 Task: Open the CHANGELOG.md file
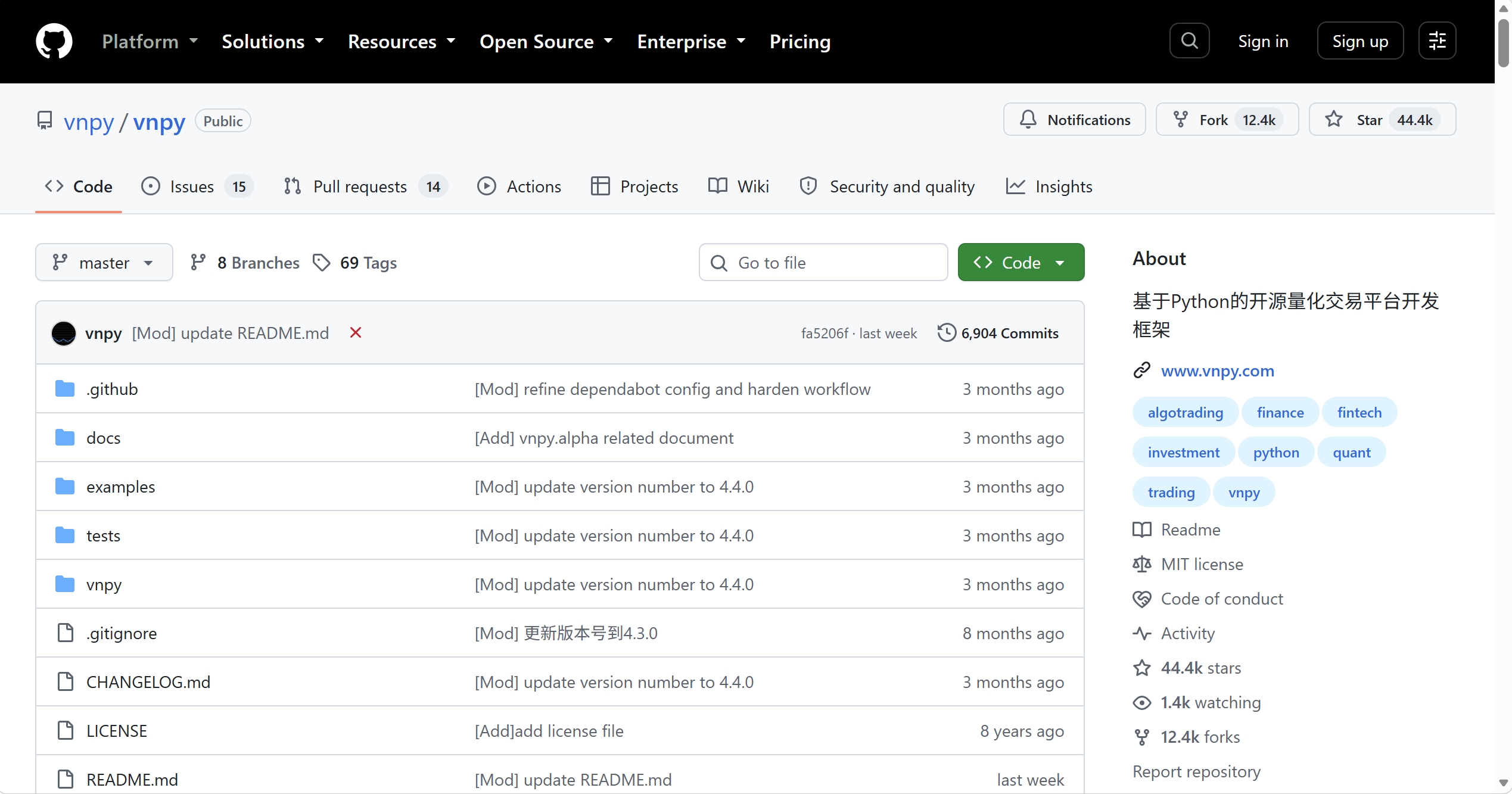click(x=148, y=682)
